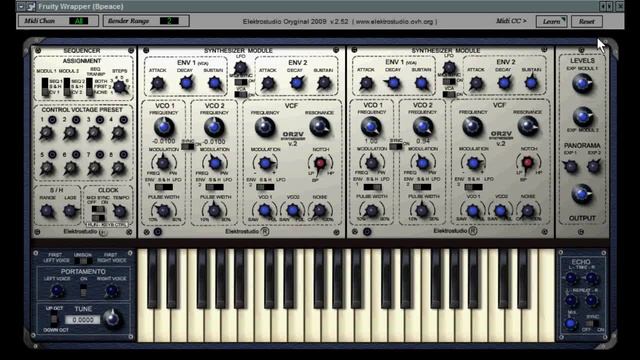This screenshot has width=640, height=360.
Task: Click the OUTPUT level knob
Action: [582, 194]
